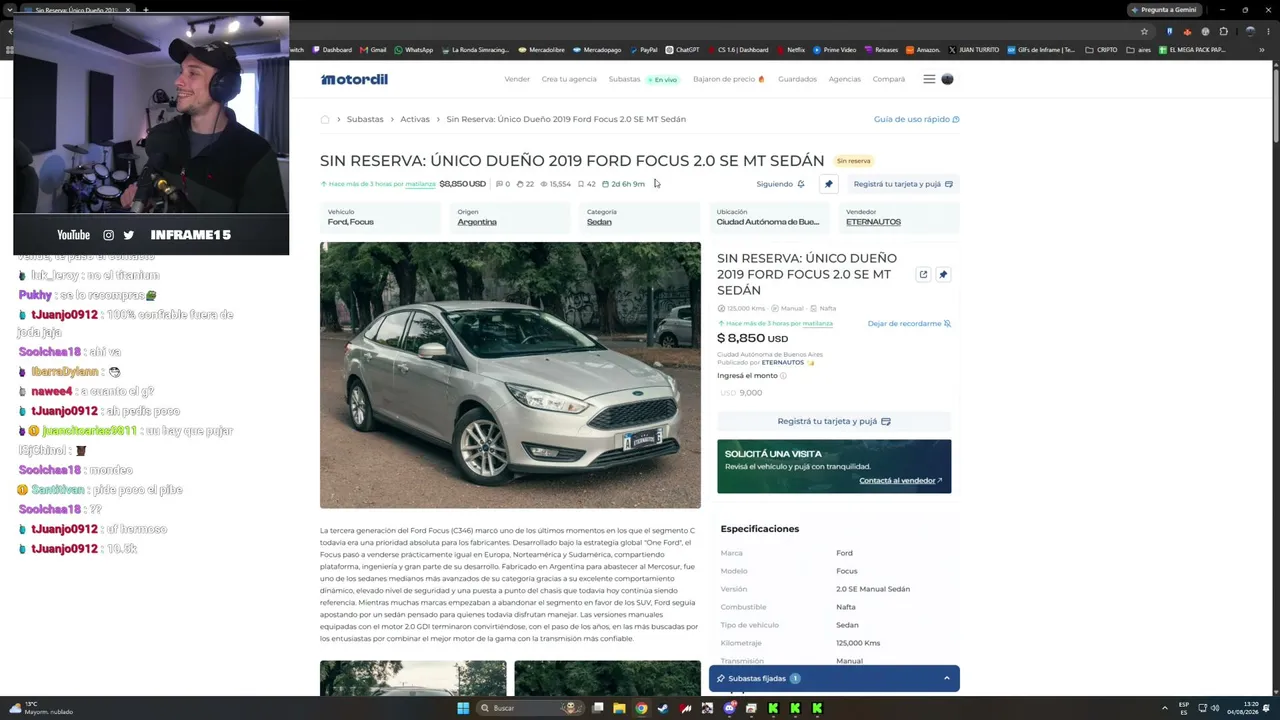The image size is (1280, 720).
Task: Bookmark this page with the star icon
Action: click(x=1144, y=31)
